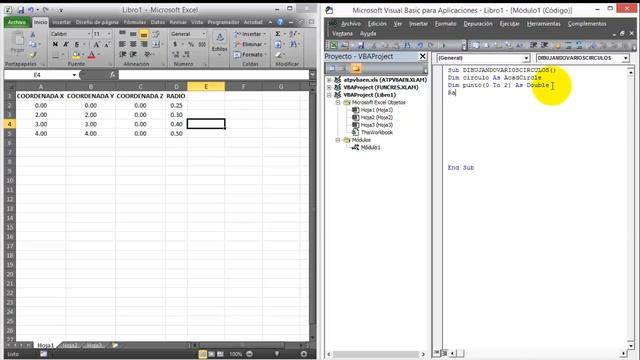The height and width of the screenshot is (360, 640).
Task: Click the save icon in VBA toolbar
Action: pos(361,45)
